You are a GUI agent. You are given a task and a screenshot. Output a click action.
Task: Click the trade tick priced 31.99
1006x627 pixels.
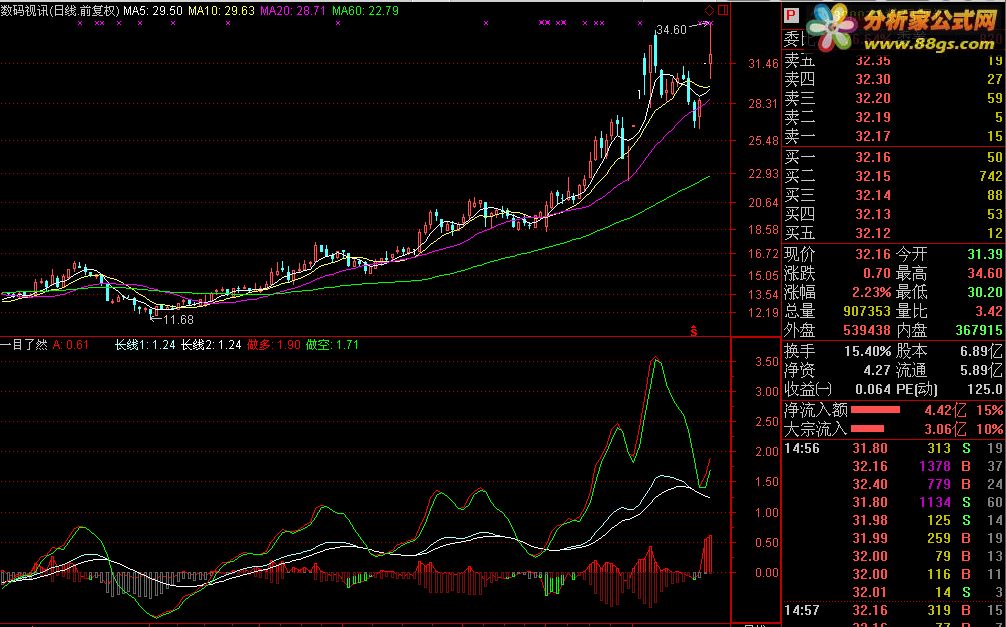(x=893, y=538)
